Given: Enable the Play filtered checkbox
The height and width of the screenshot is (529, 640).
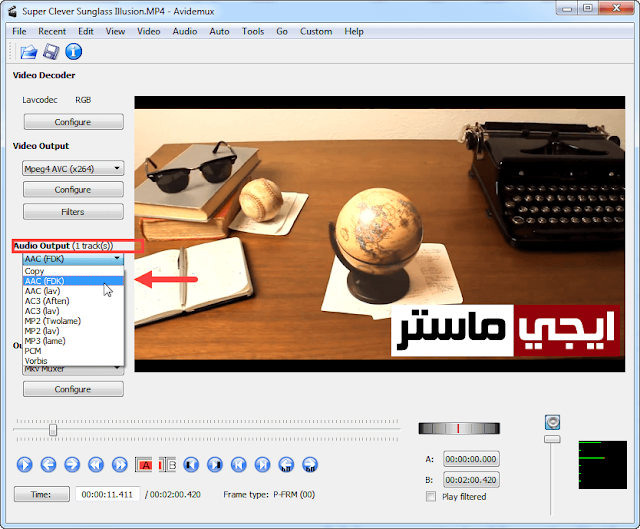Looking at the screenshot, I should coord(431,496).
